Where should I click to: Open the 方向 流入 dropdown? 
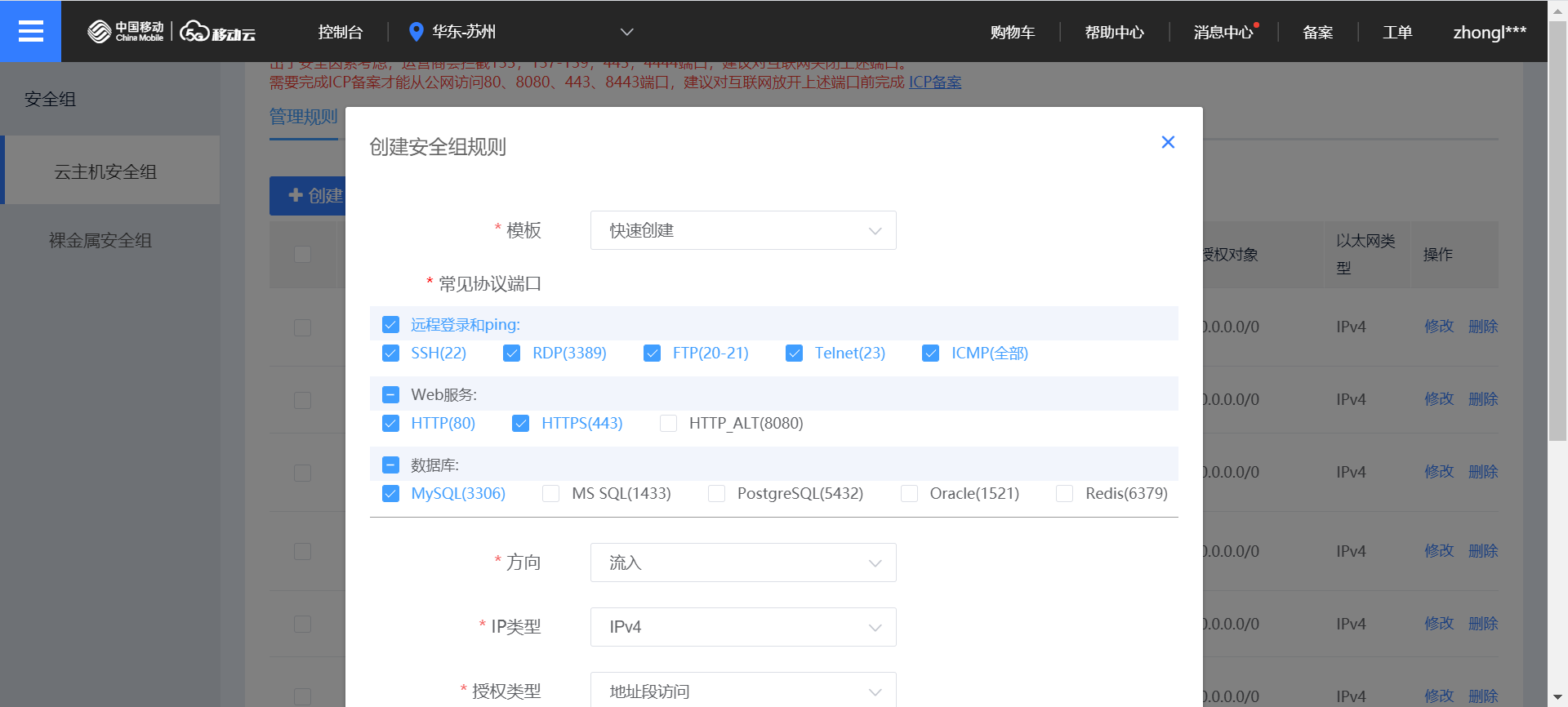[x=743, y=562]
